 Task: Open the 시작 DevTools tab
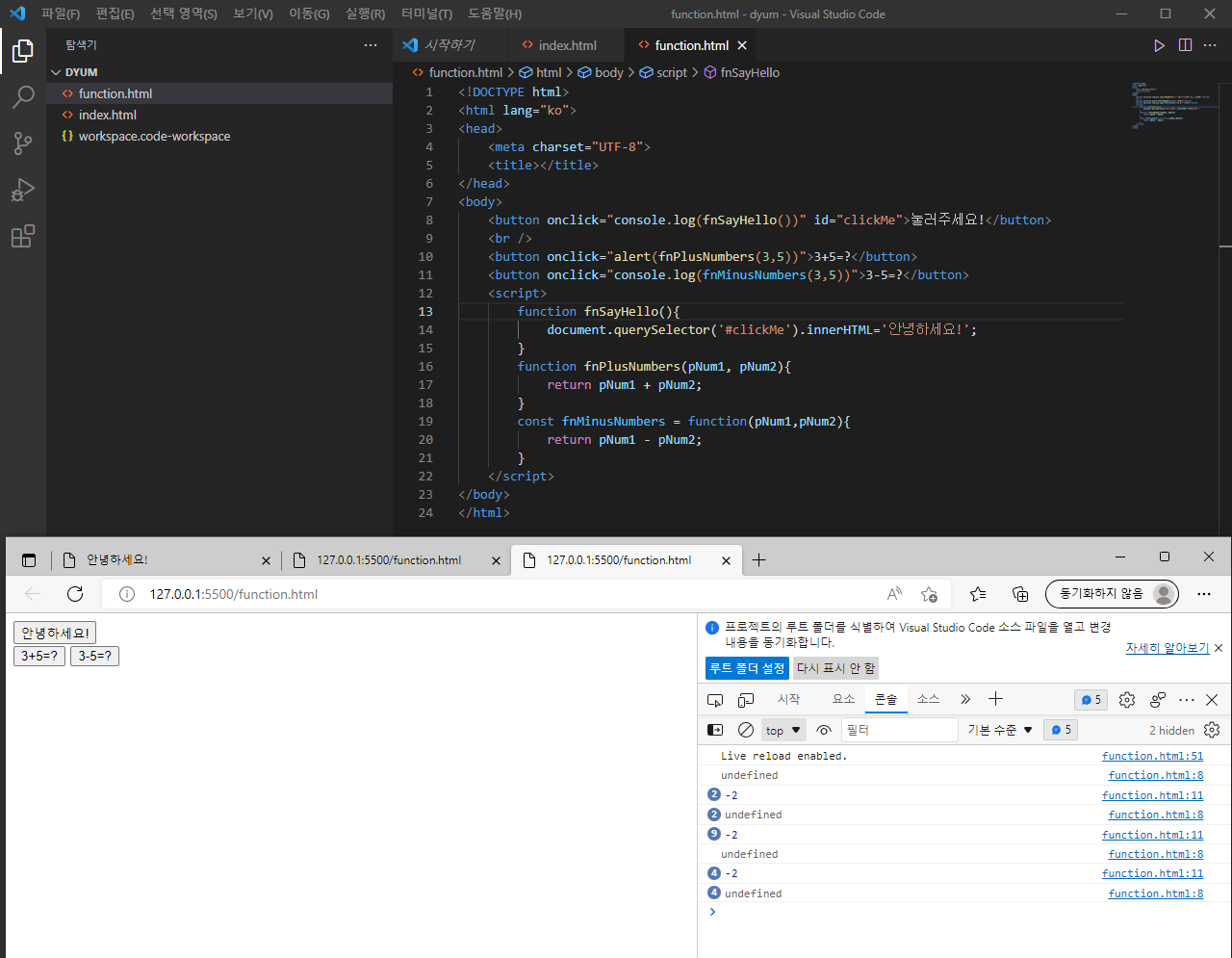click(x=788, y=699)
